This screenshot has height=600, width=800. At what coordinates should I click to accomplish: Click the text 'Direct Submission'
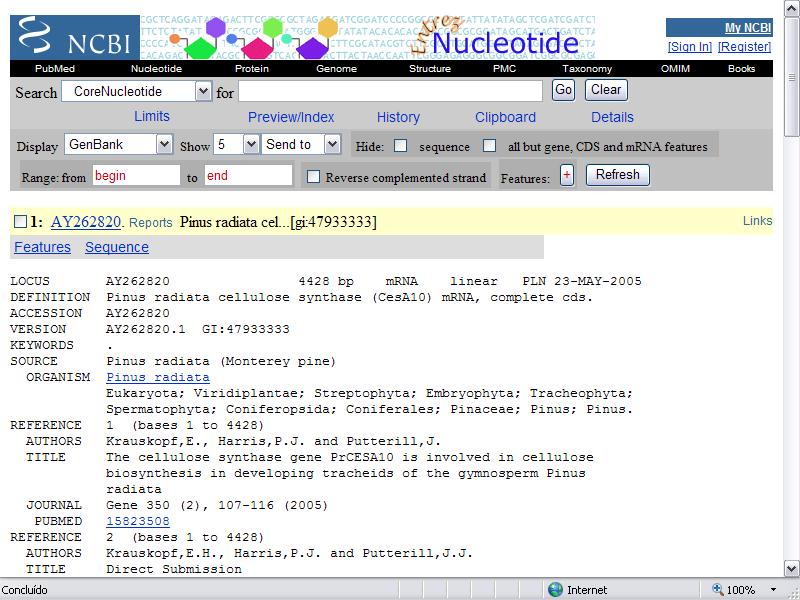(x=174, y=569)
